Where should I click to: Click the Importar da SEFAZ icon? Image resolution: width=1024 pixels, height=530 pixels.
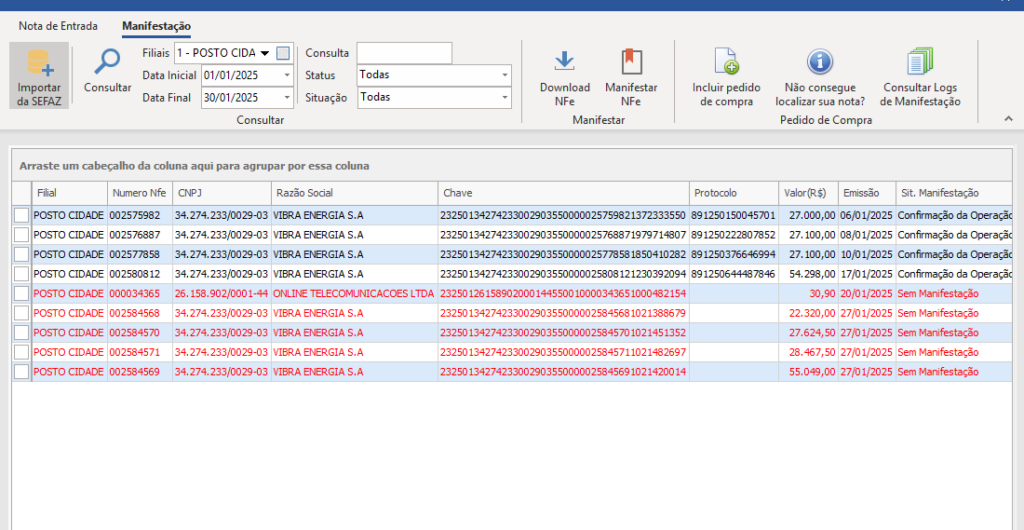[39, 65]
